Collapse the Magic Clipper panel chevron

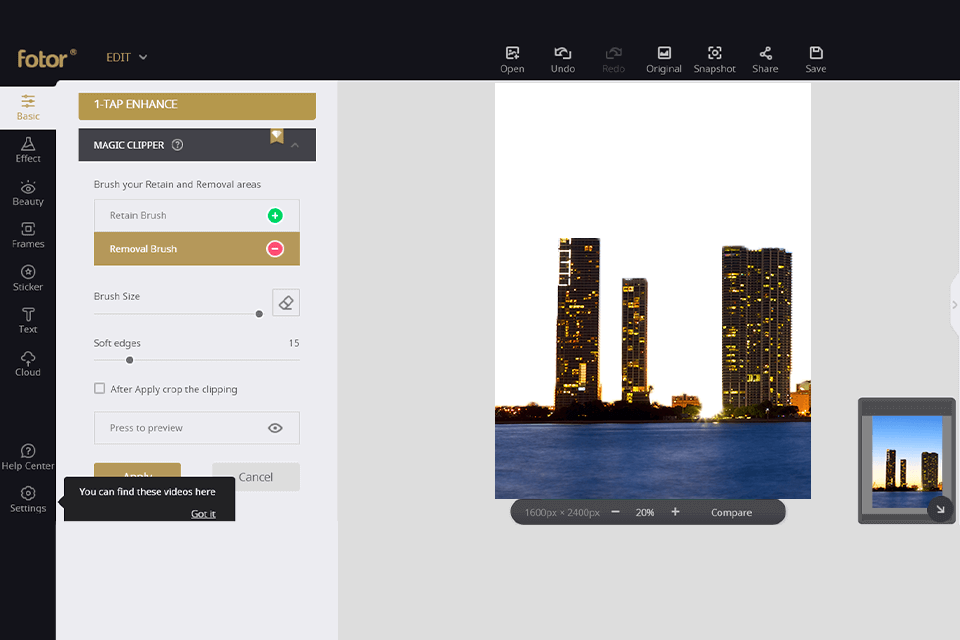(x=295, y=146)
